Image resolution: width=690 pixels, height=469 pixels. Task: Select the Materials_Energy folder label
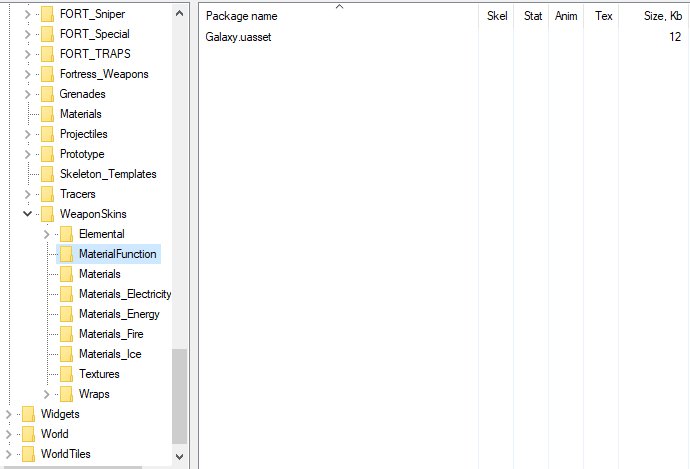(x=119, y=315)
